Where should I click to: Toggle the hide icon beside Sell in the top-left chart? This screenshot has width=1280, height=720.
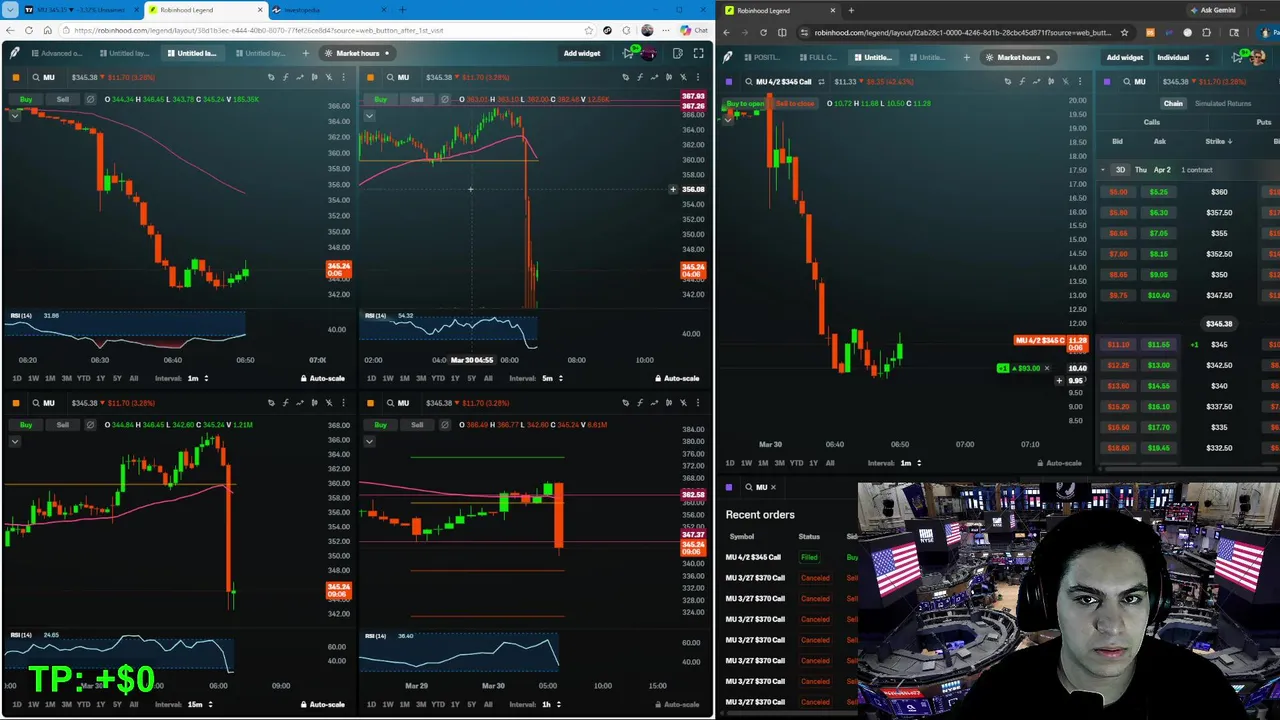click(x=90, y=99)
